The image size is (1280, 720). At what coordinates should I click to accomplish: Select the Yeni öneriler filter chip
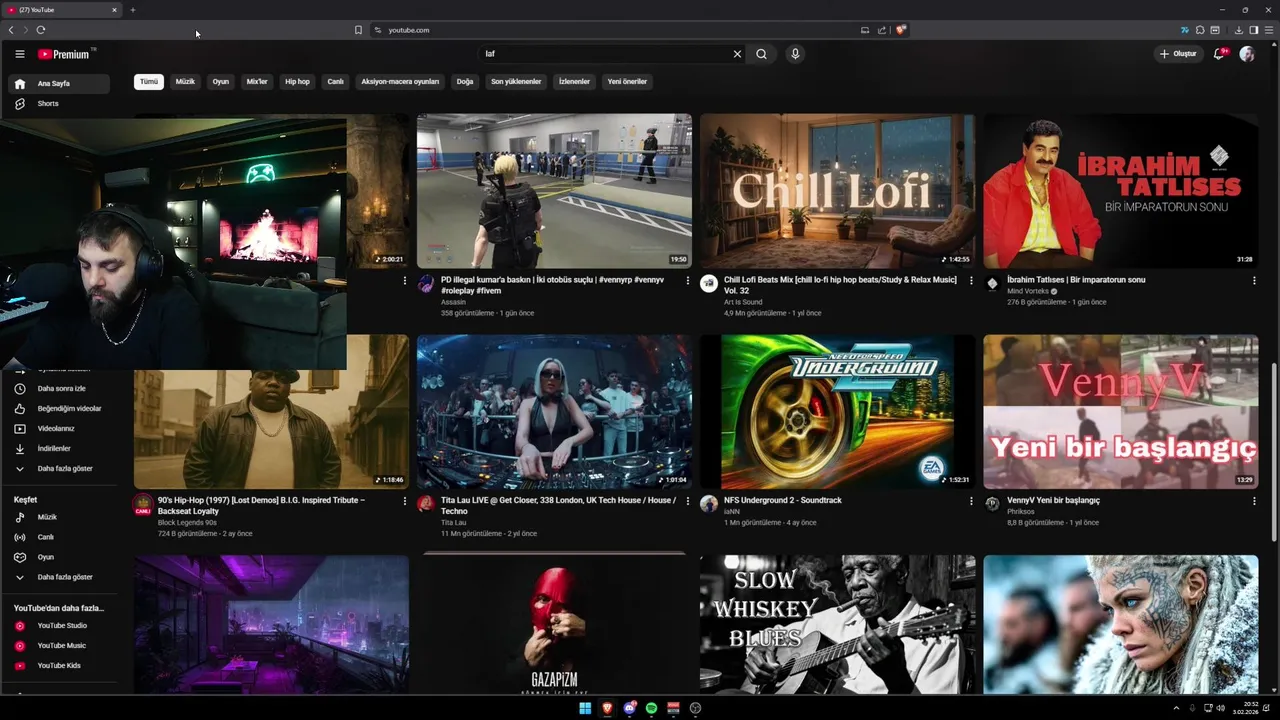627,82
